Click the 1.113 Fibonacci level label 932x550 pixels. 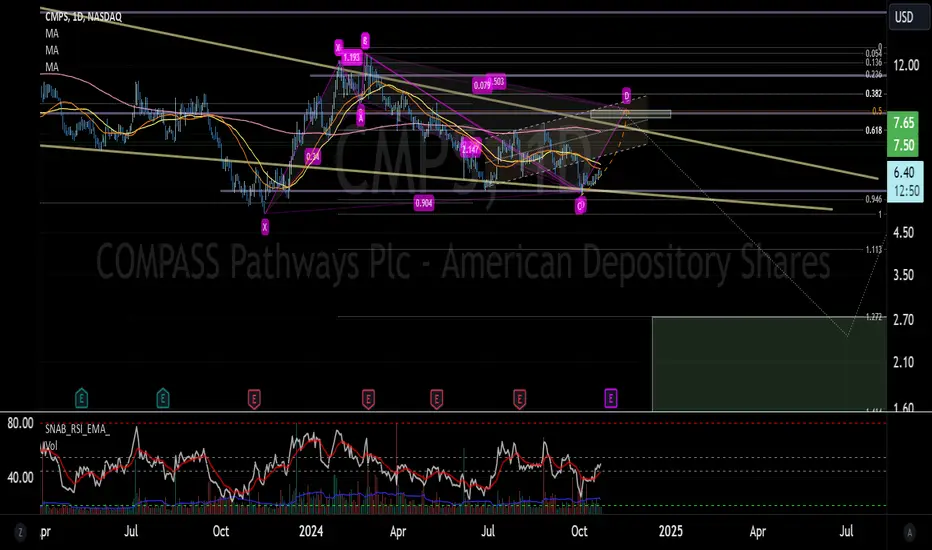point(873,250)
